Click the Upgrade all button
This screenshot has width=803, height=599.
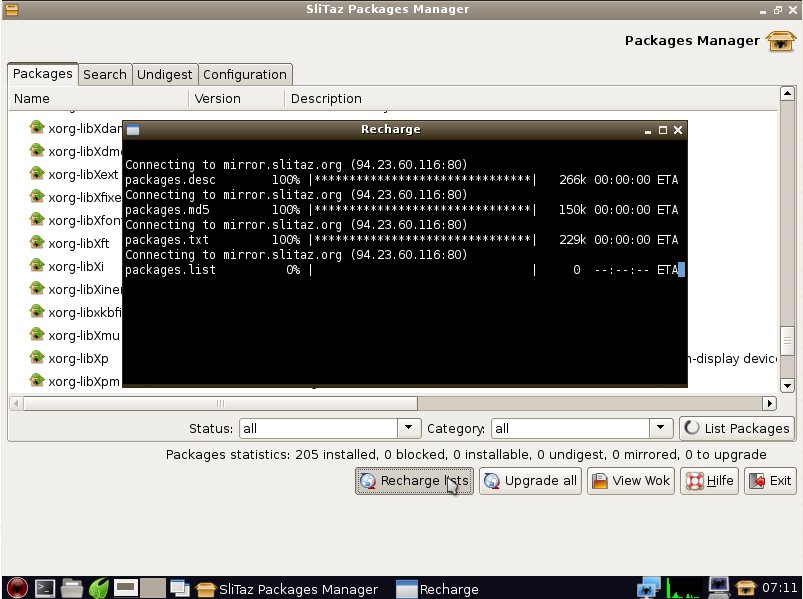pos(530,481)
